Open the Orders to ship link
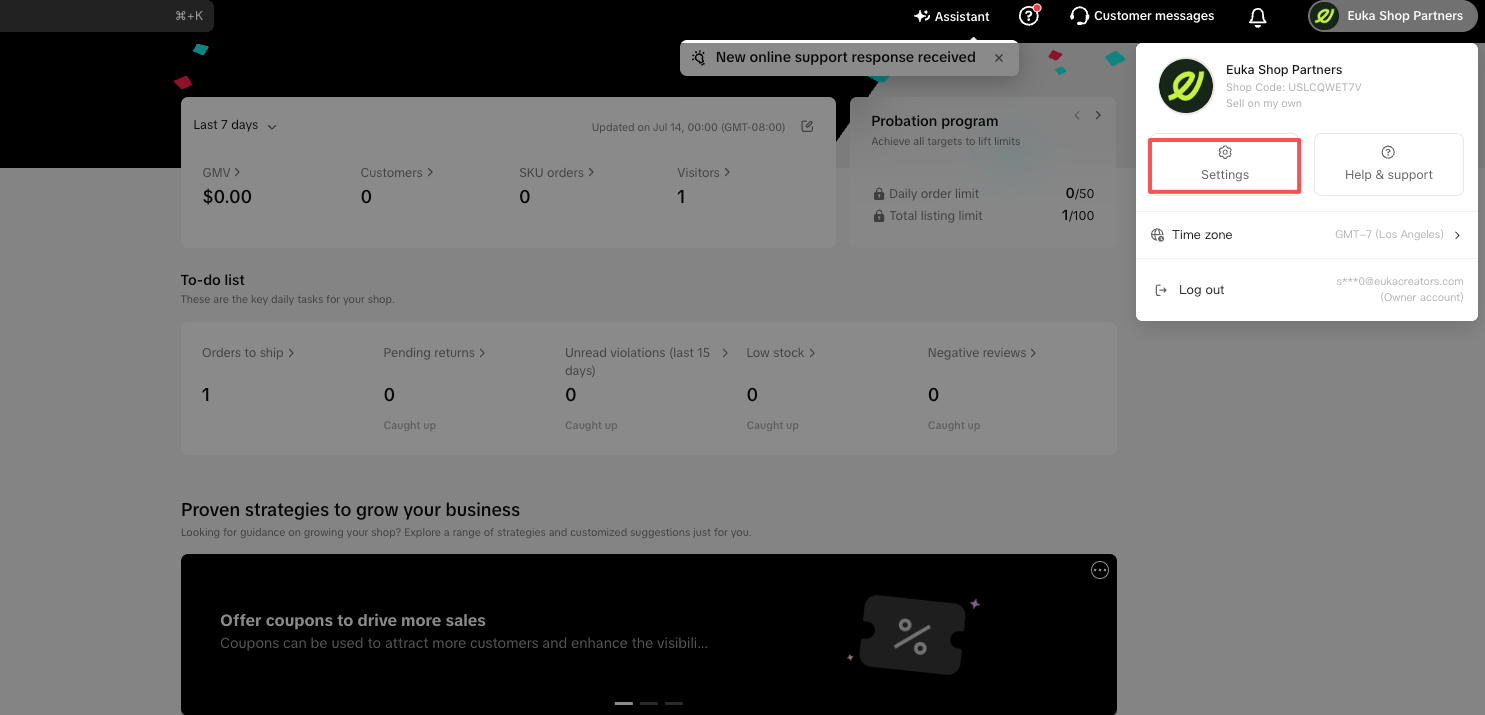Screen dimensions: 1485x715 click(x=248, y=353)
